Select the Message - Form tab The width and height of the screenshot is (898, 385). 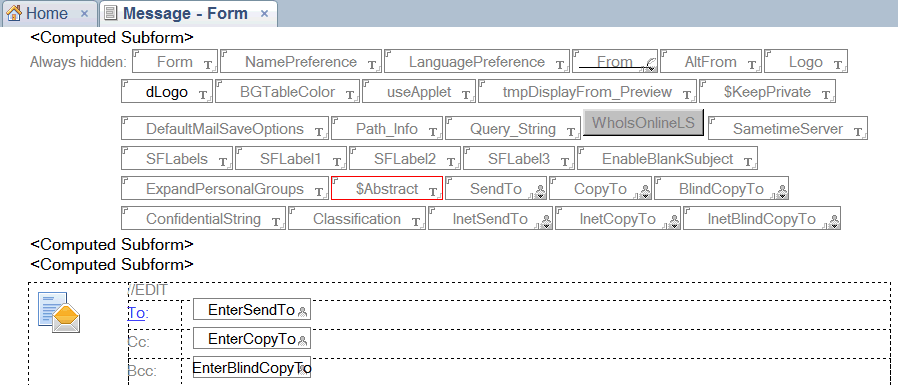coord(188,13)
